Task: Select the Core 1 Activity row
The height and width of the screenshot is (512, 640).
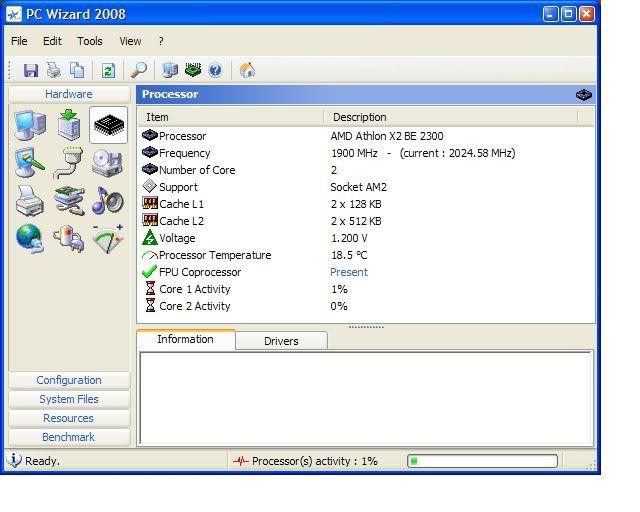Action: [x=366, y=289]
